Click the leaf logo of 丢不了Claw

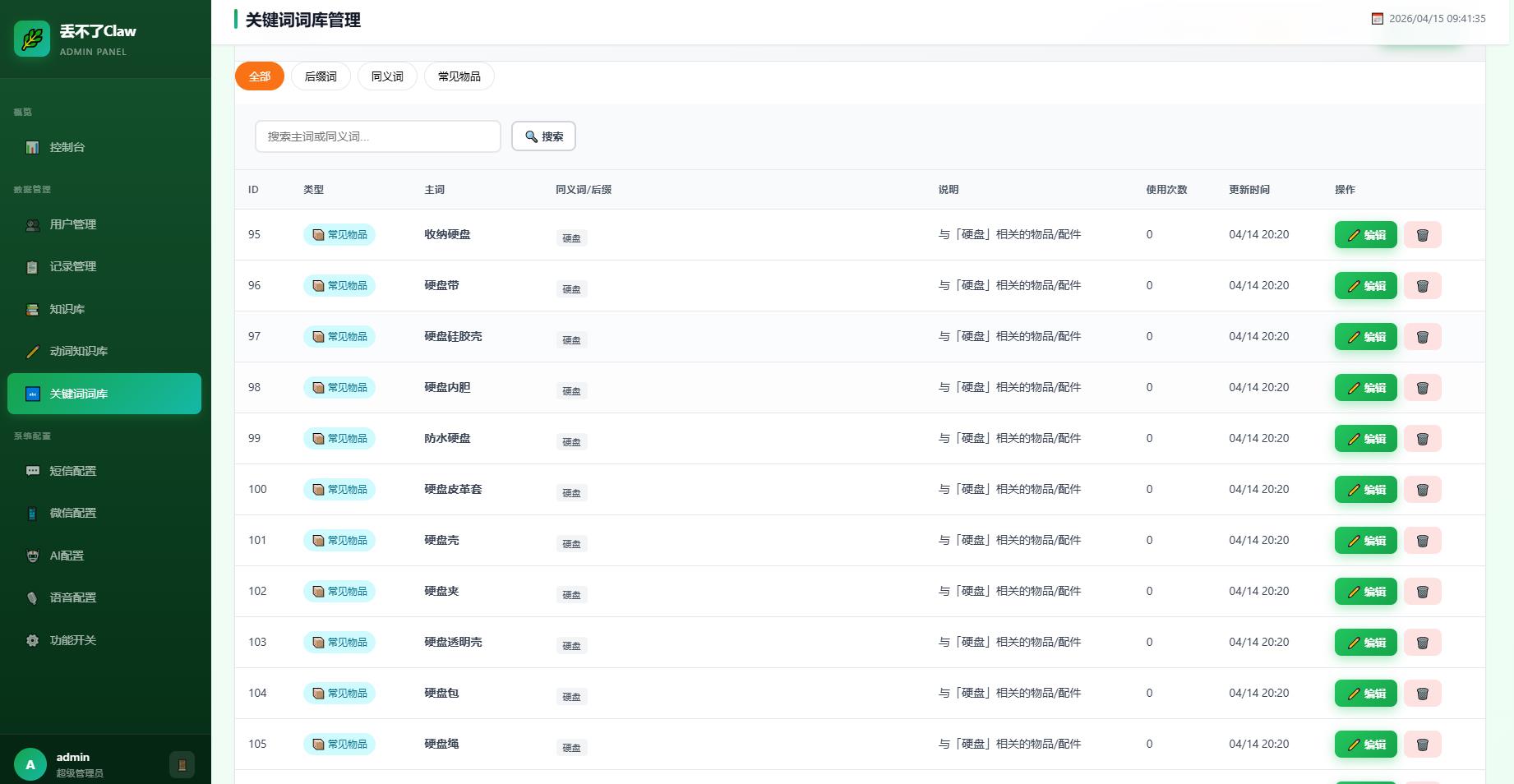(32, 39)
